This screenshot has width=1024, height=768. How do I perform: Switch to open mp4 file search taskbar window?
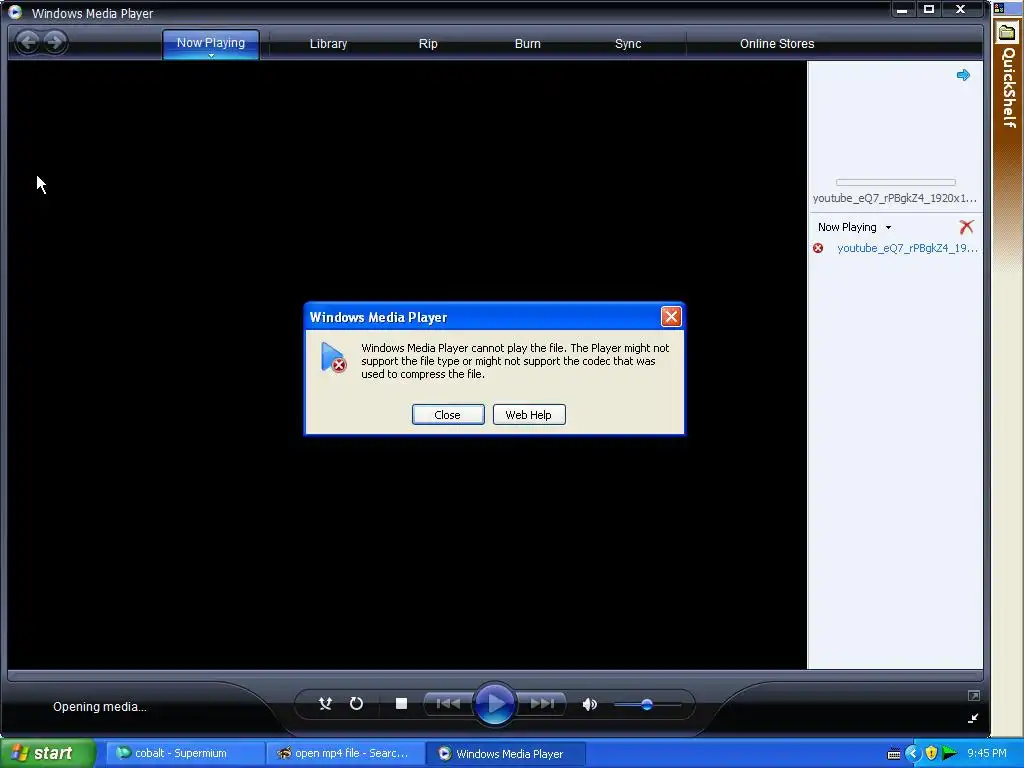(344, 754)
